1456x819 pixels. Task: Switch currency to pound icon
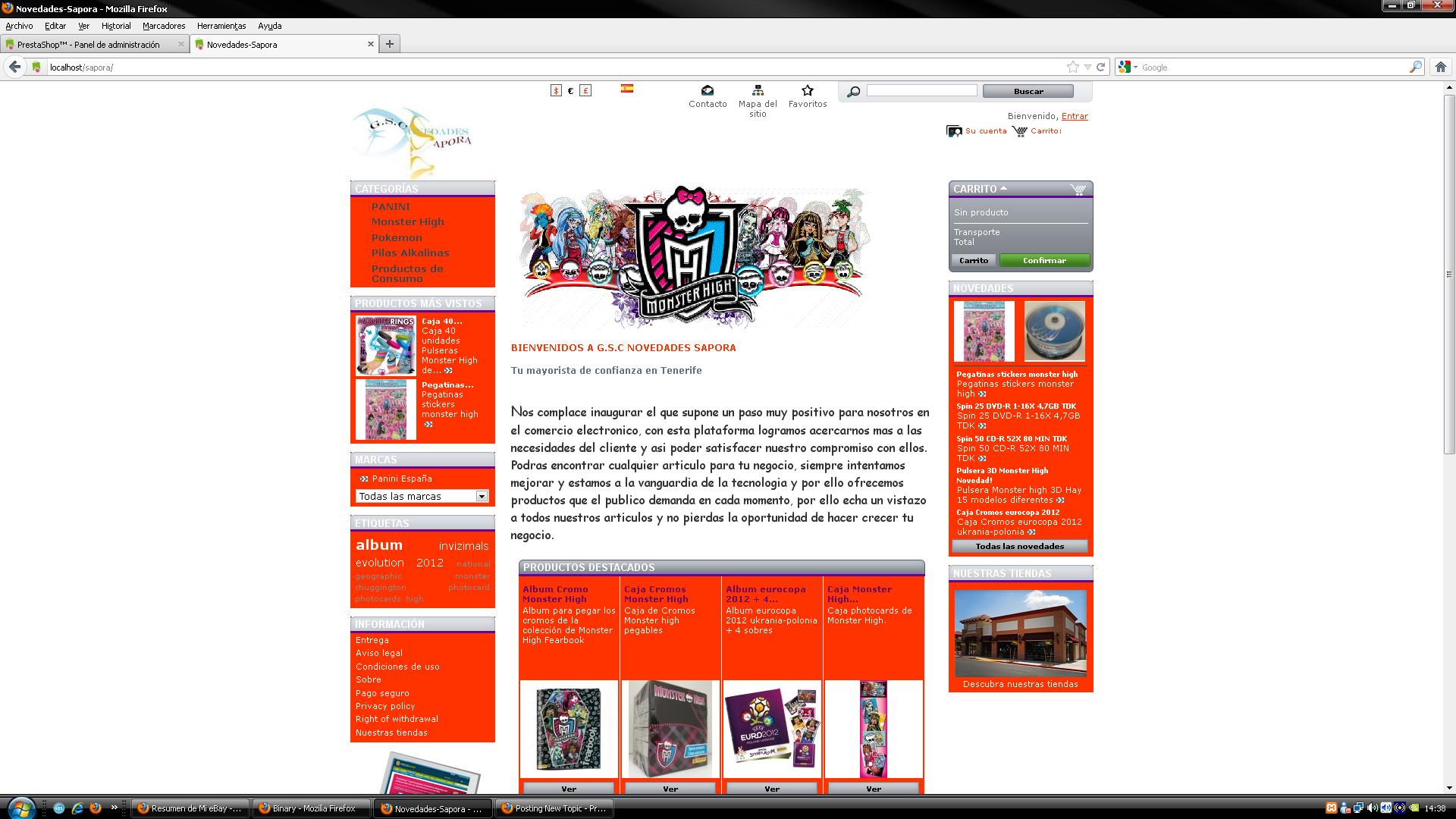[585, 91]
